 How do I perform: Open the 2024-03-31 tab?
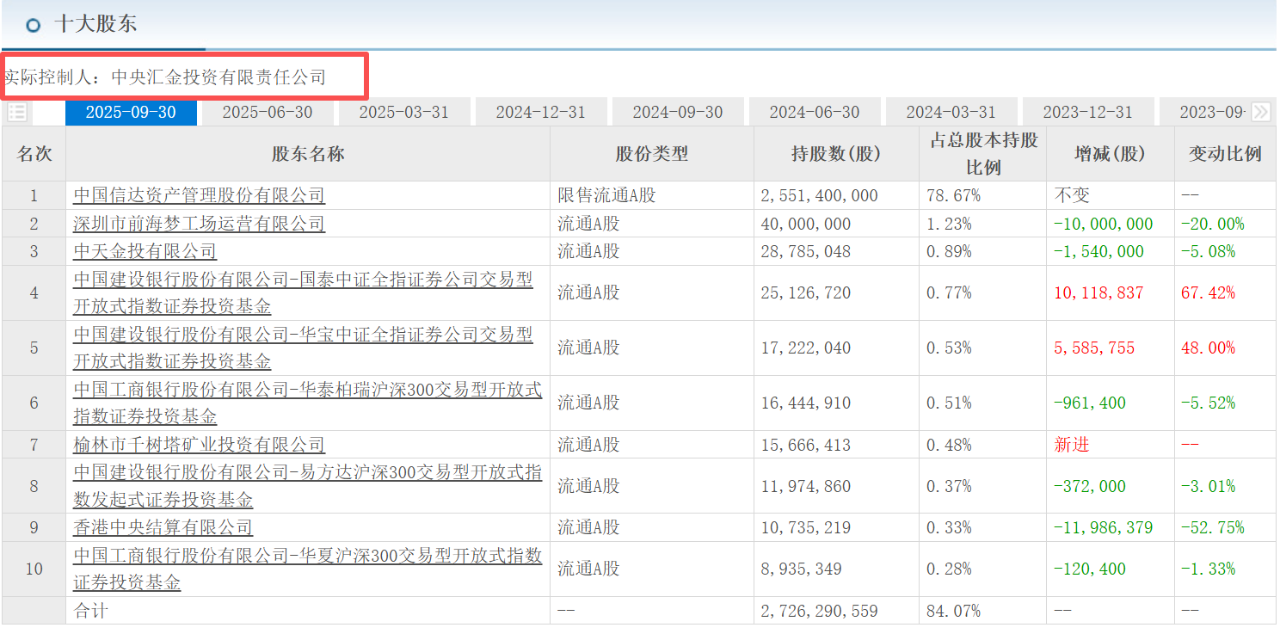pyautogui.click(x=950, y=112)
